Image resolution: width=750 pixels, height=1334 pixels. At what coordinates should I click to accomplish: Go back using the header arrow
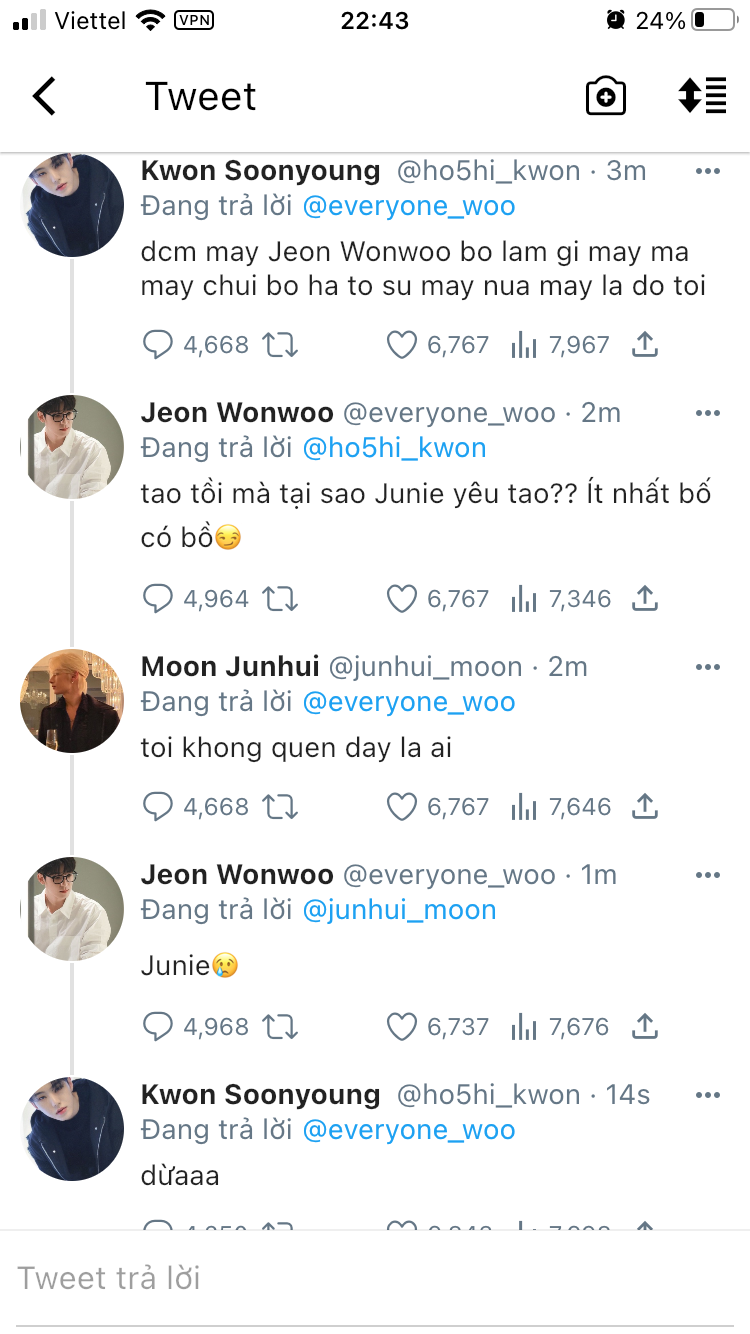click(44, 97)
